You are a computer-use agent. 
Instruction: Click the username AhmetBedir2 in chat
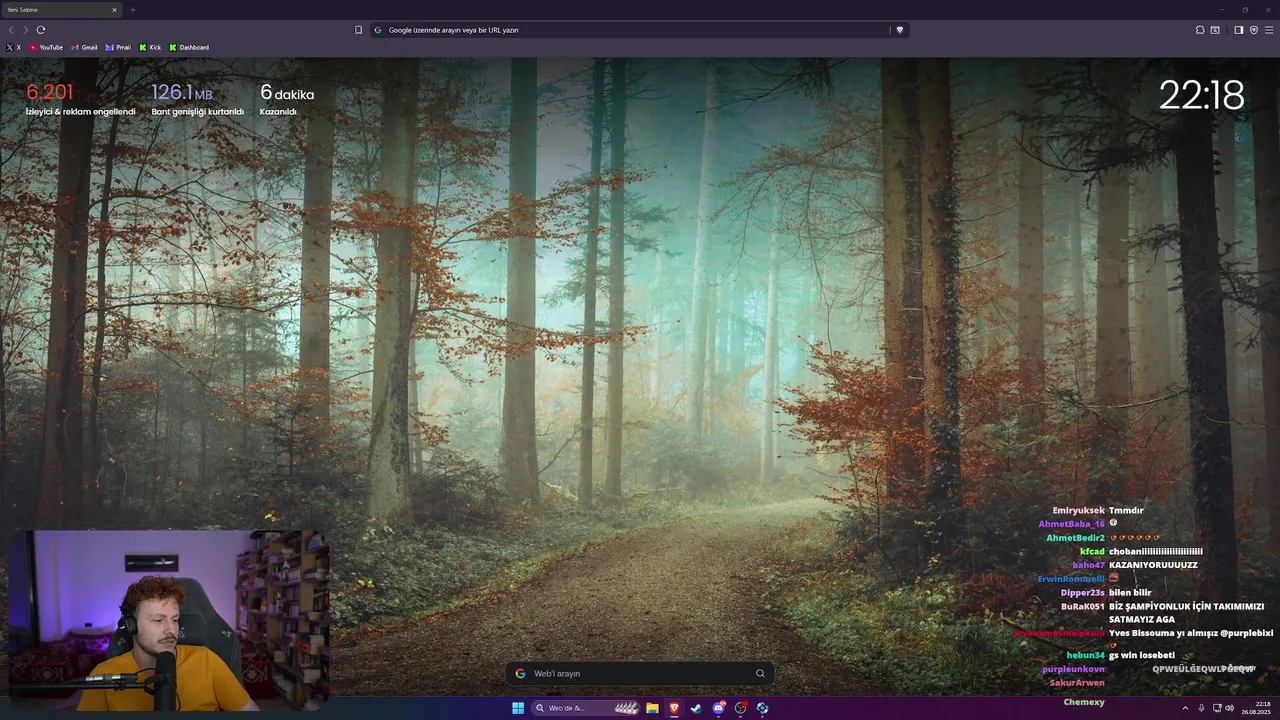point(1075,538)
